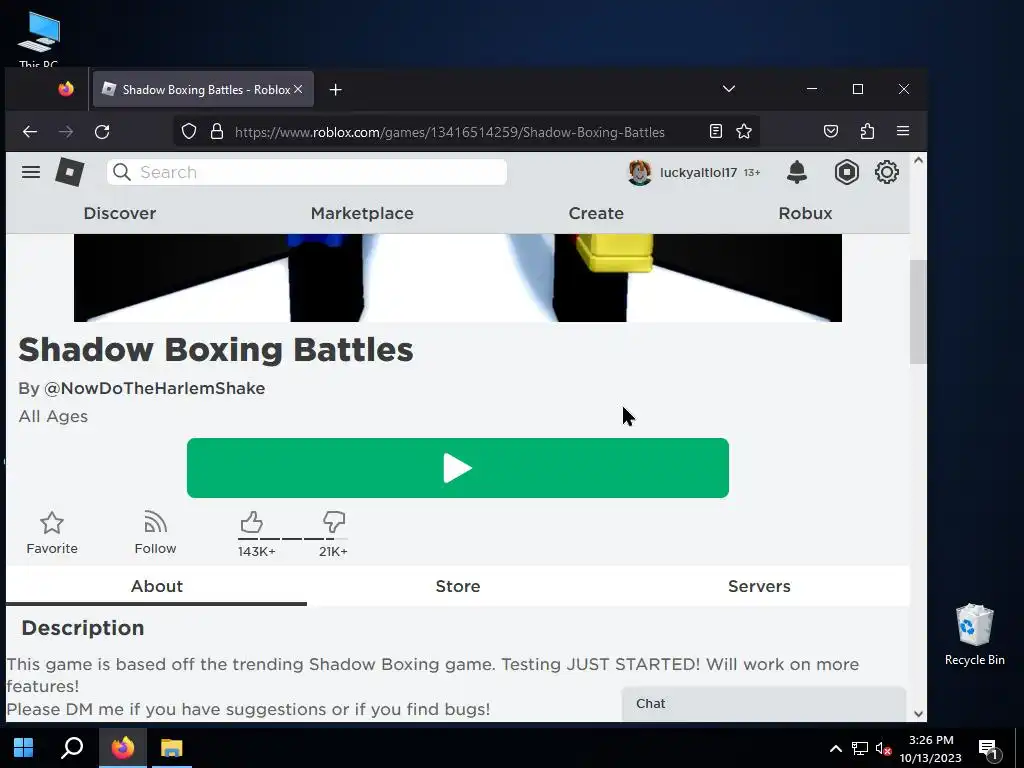Switch to the Servers tab
Viewport: 1024px width, 768px height.
point(759,586)
